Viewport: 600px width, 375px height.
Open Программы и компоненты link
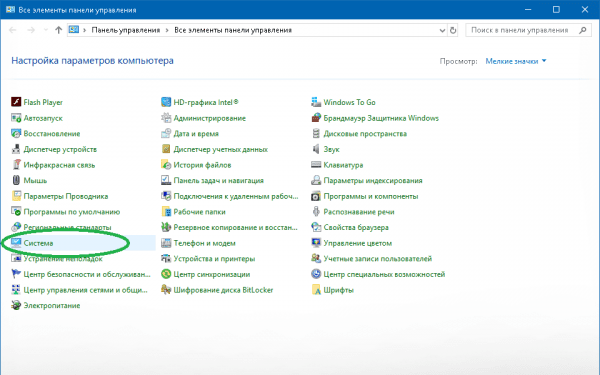tap(371, 196)
